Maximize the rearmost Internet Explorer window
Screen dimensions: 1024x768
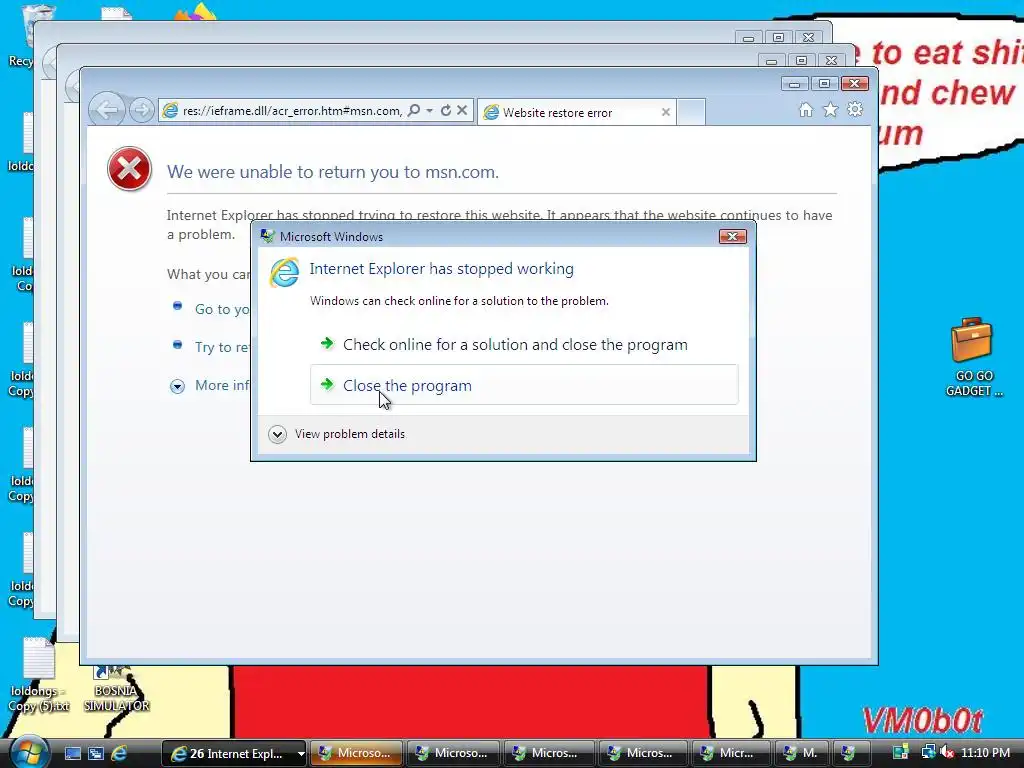pos(778,38)
